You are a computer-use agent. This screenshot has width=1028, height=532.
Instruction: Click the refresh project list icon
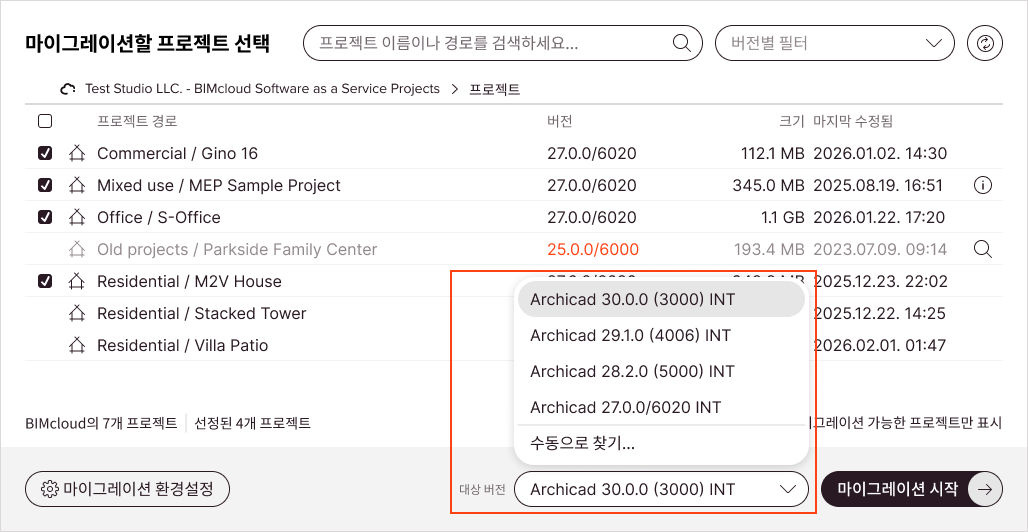tap(985, 44)
